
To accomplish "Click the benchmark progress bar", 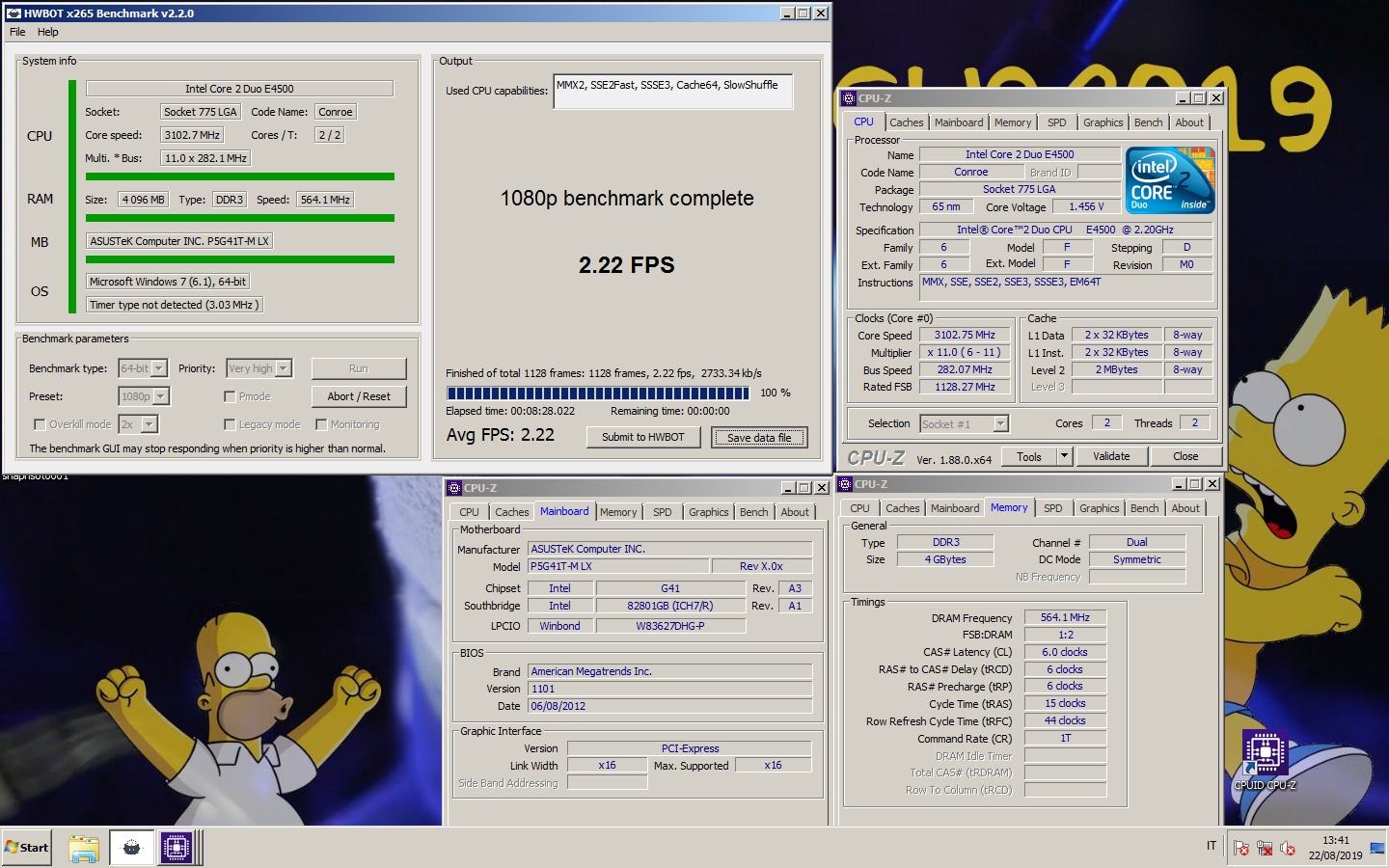I will [598, 393].
